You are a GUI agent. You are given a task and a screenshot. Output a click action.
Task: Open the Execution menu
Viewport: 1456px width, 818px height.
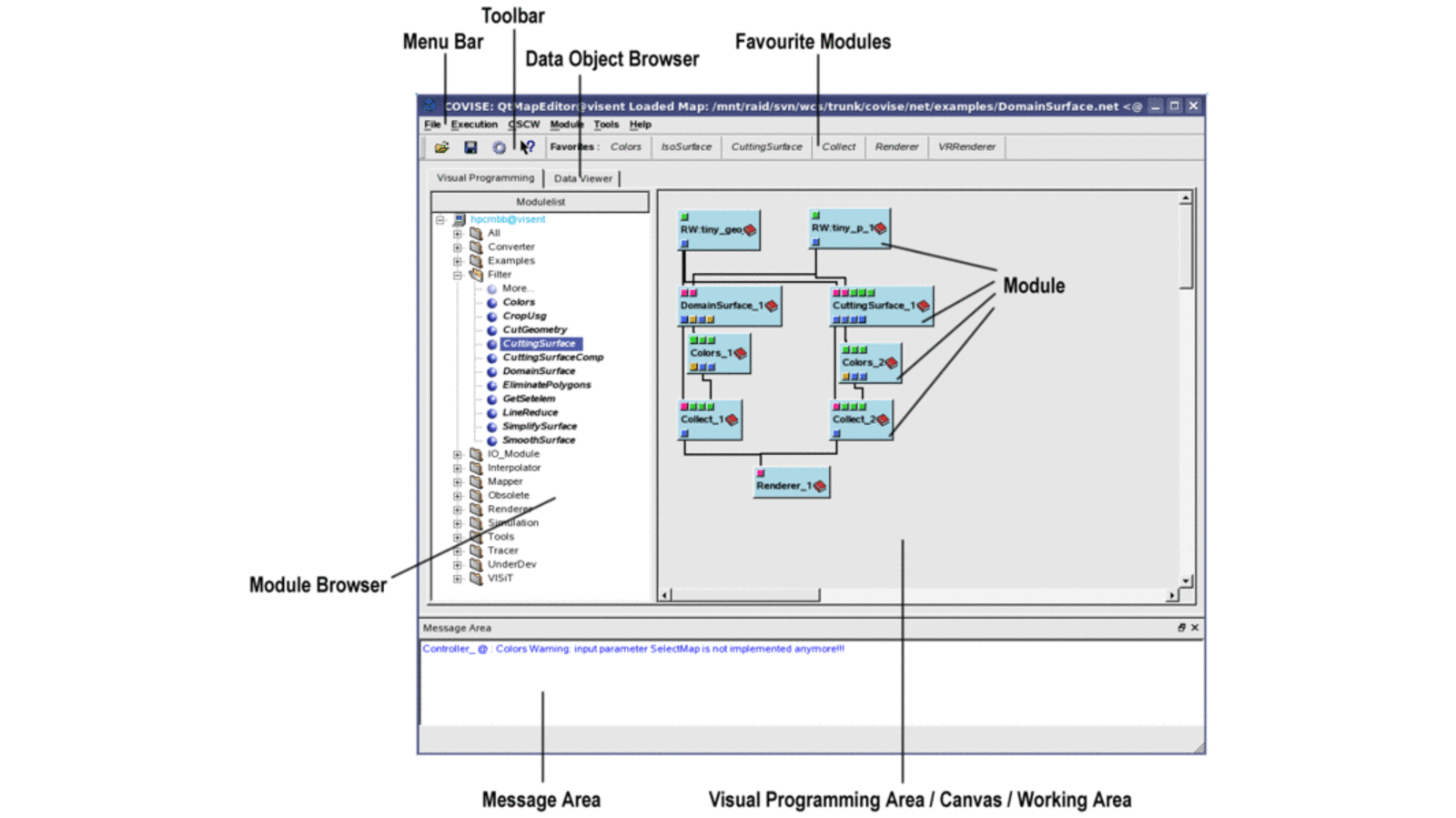click(x=474, y=125)
